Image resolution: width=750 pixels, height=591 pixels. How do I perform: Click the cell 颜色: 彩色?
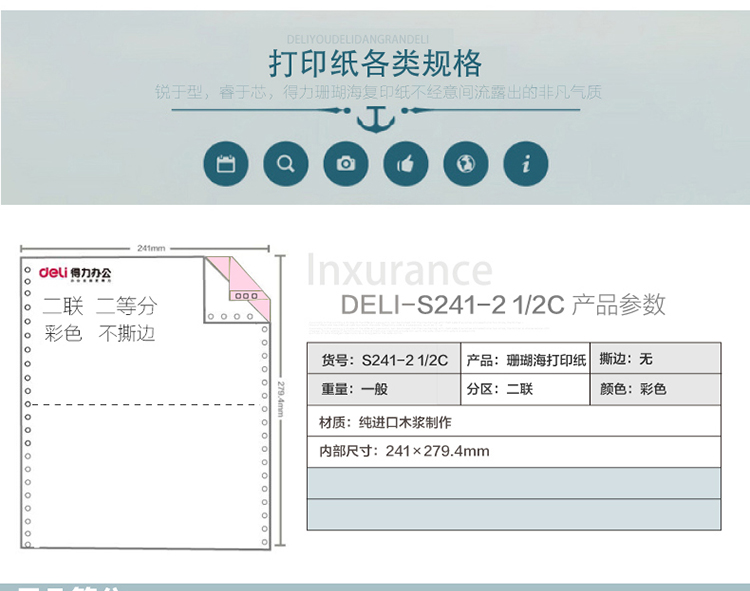[x=656, y=389]
